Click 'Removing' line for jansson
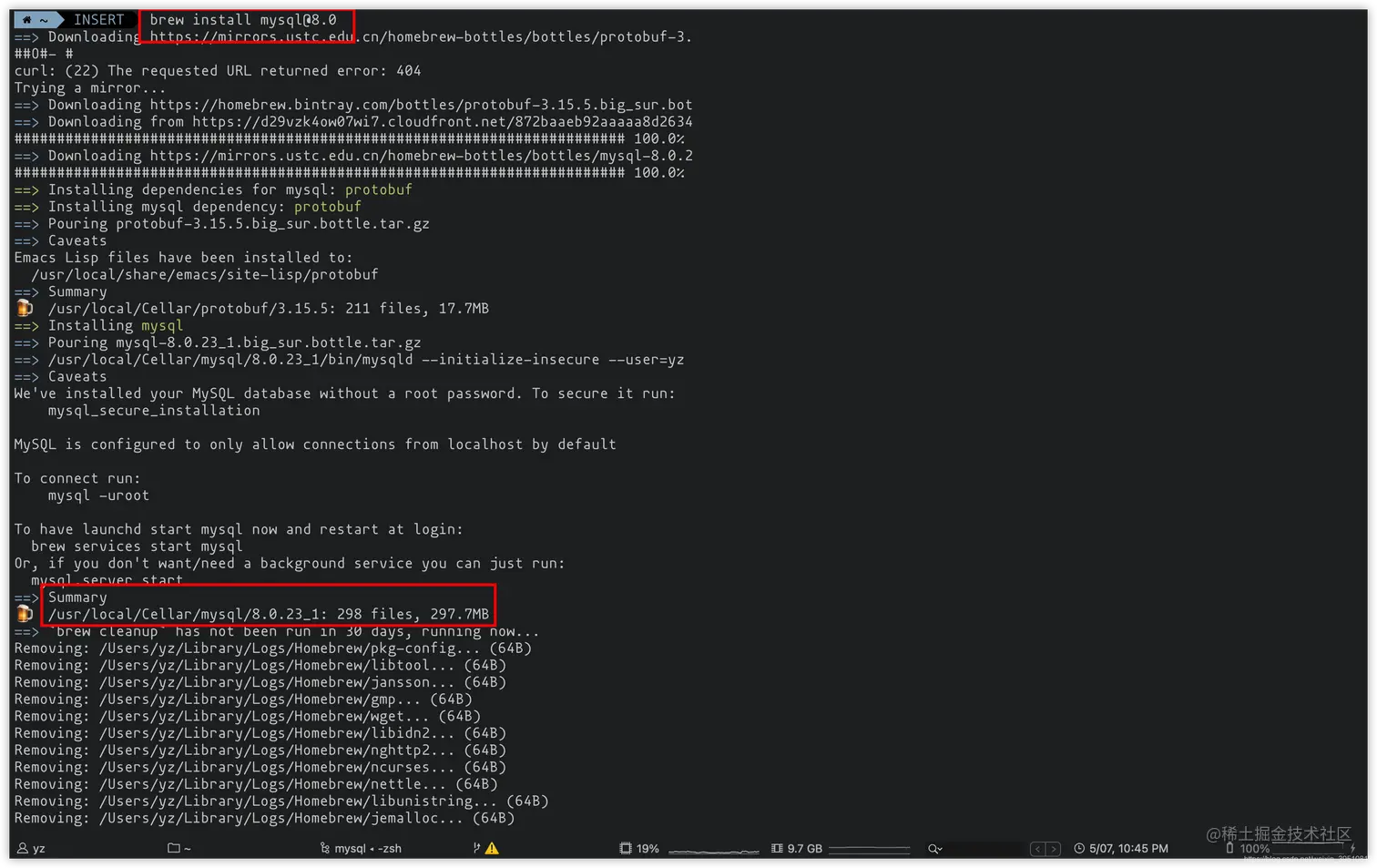The image size is (1377, 868). pos(260,682)
